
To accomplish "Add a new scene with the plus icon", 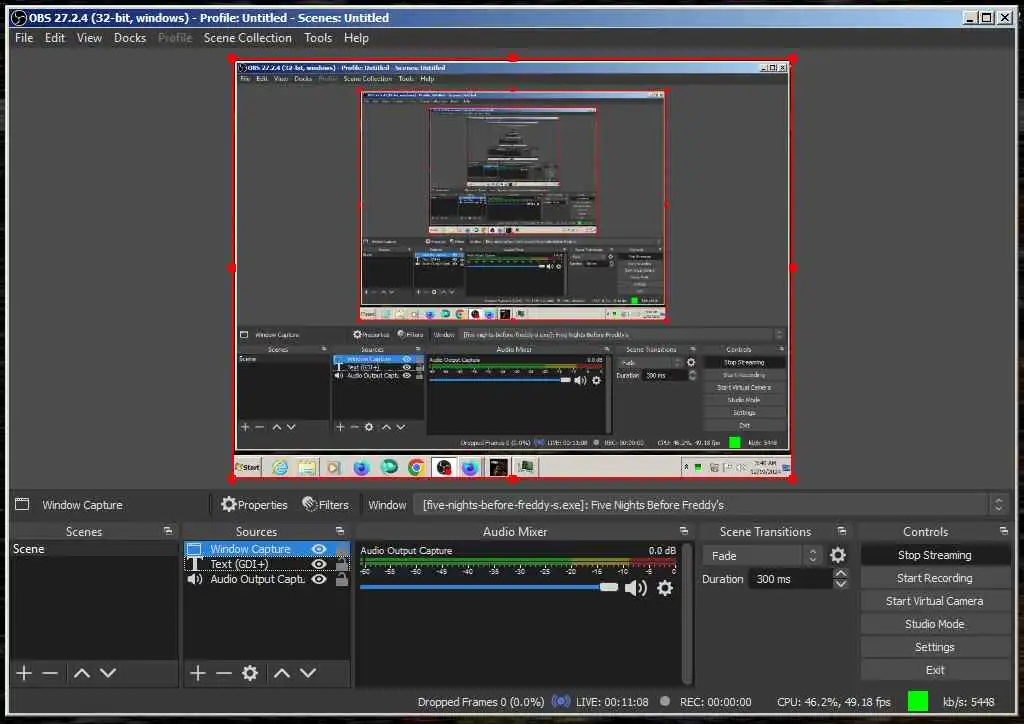I will click(x=24, y=673).
